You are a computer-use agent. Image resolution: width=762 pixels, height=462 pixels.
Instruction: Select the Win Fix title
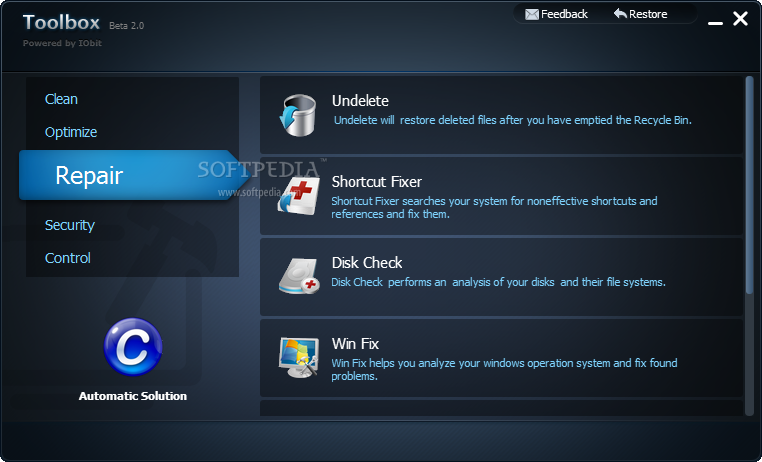pyautogui.click(x=355, y=344)
